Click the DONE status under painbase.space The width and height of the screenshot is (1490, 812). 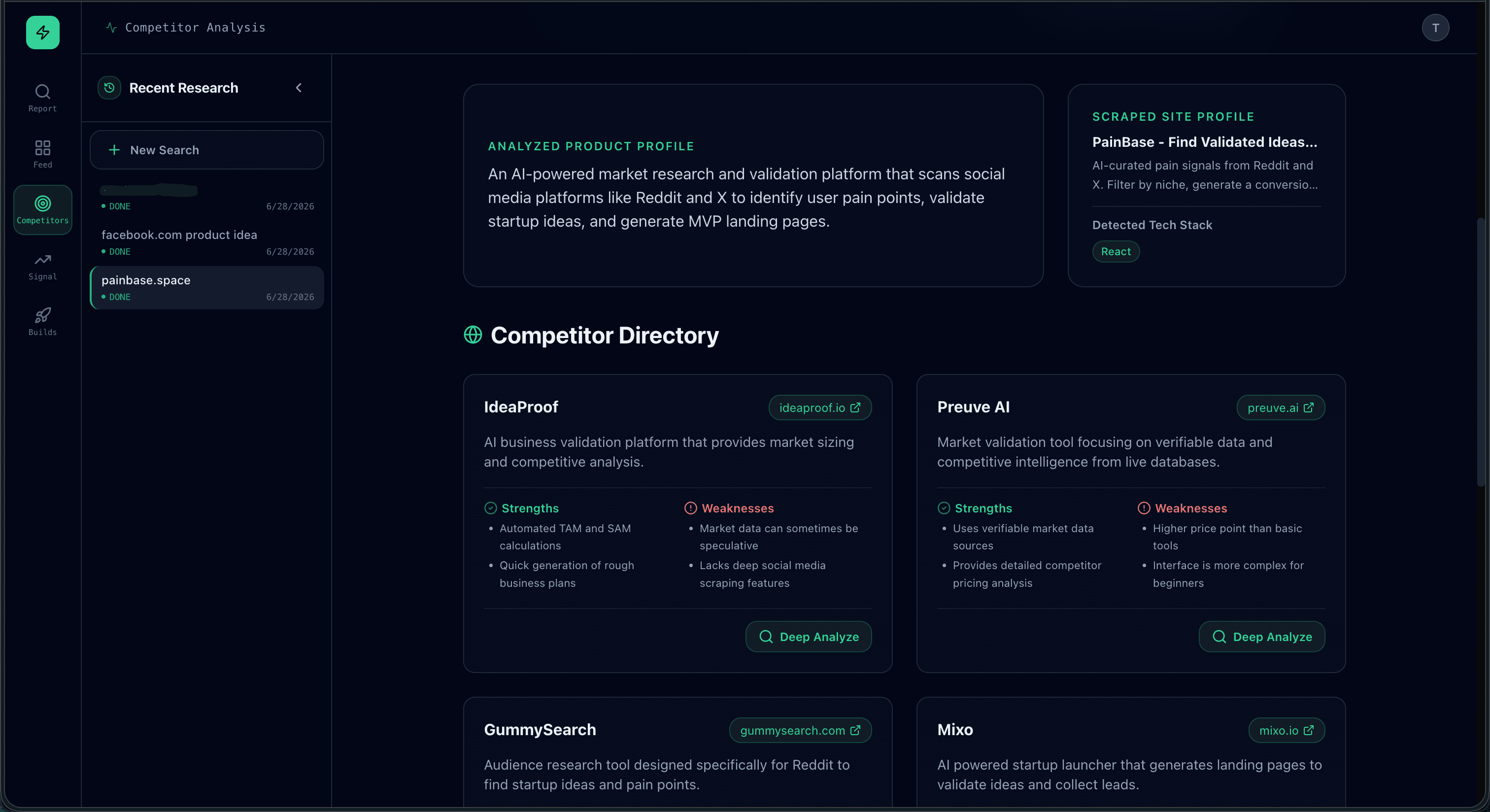point(116,297)
